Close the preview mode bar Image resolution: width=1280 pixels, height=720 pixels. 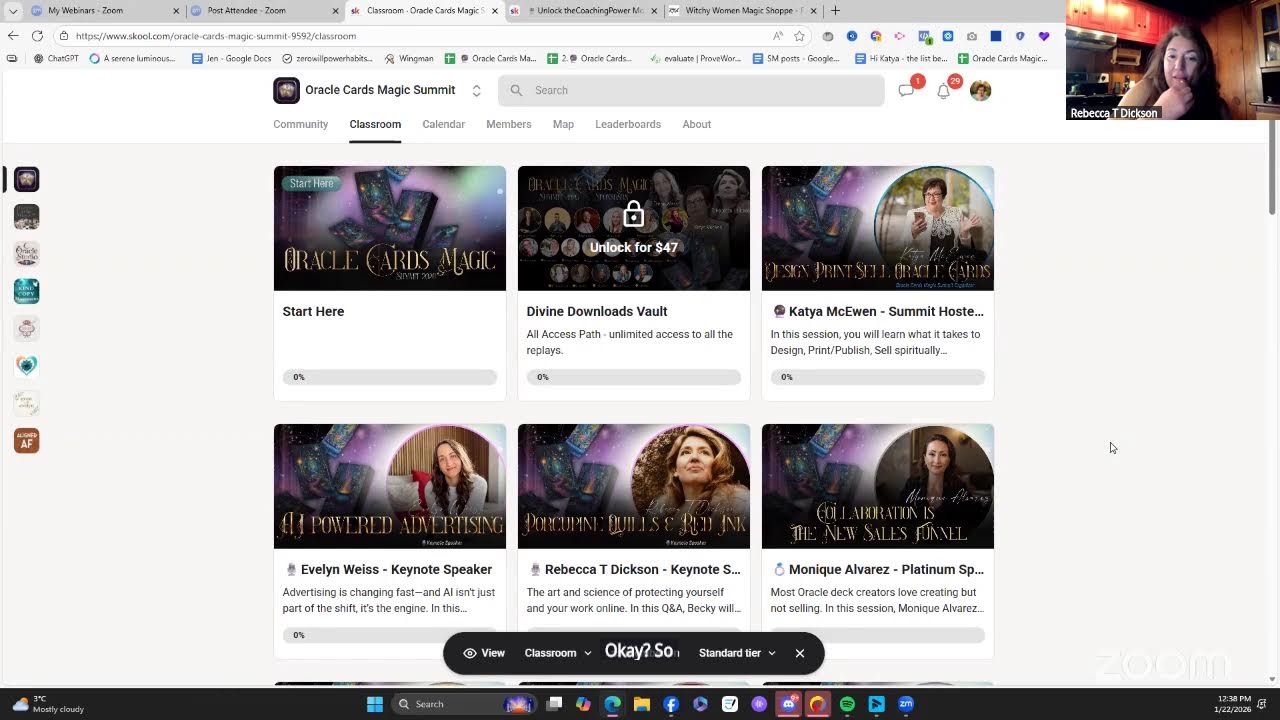click(x=799, y=653)
